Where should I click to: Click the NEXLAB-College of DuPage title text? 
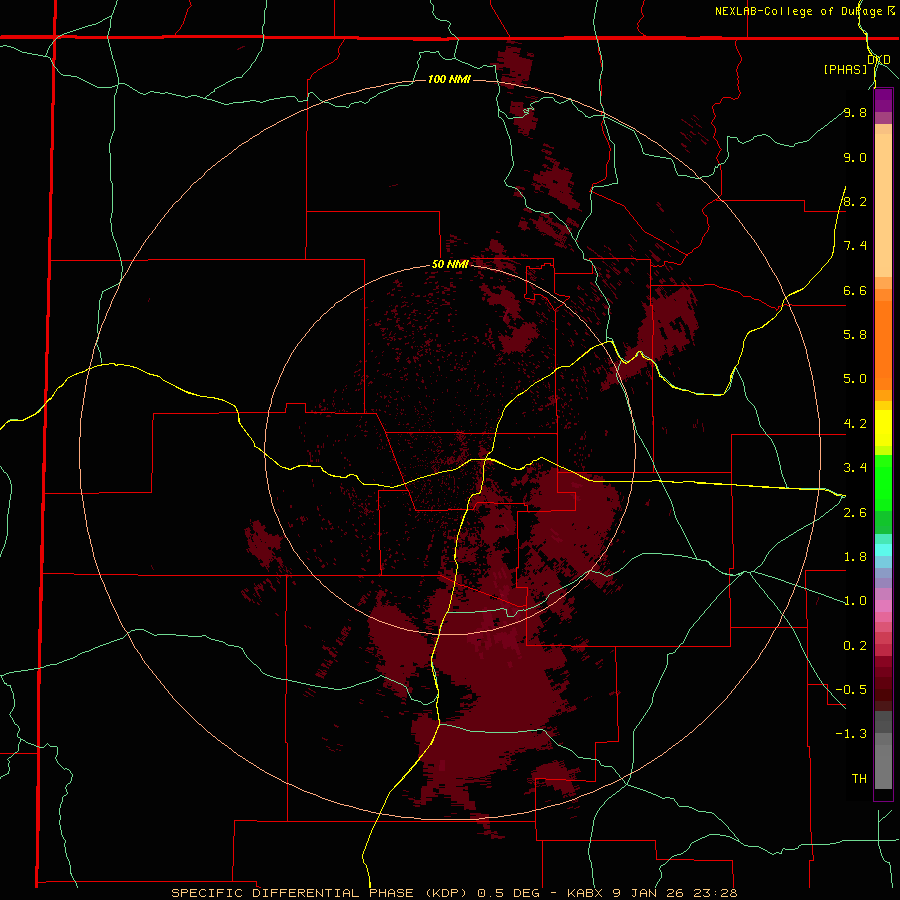tap(798, 11)
